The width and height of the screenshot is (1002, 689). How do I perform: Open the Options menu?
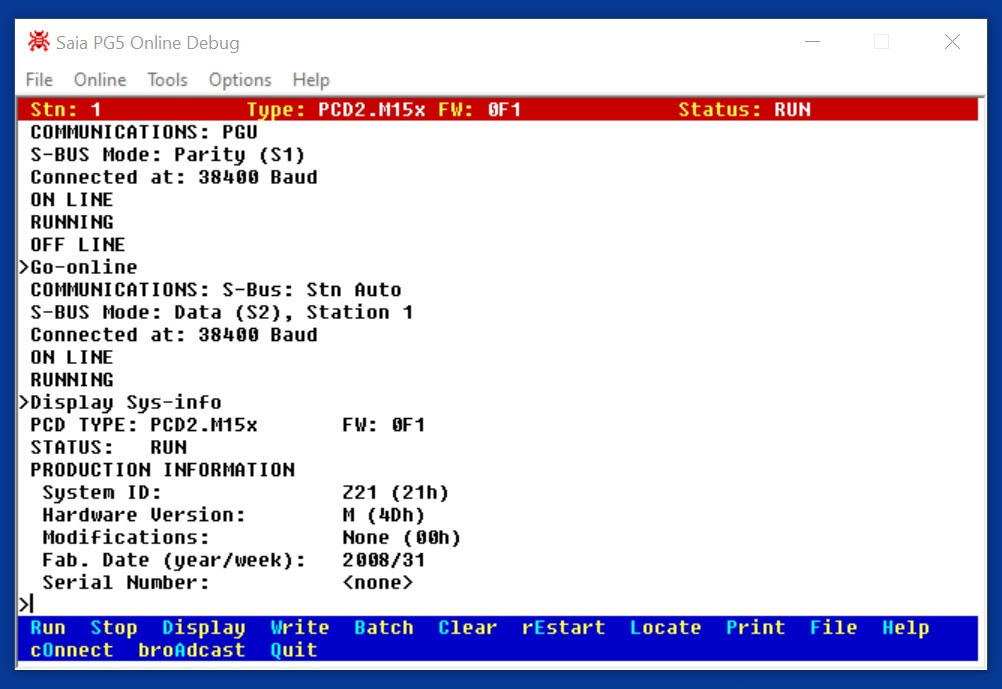click(x=240, y=80)
